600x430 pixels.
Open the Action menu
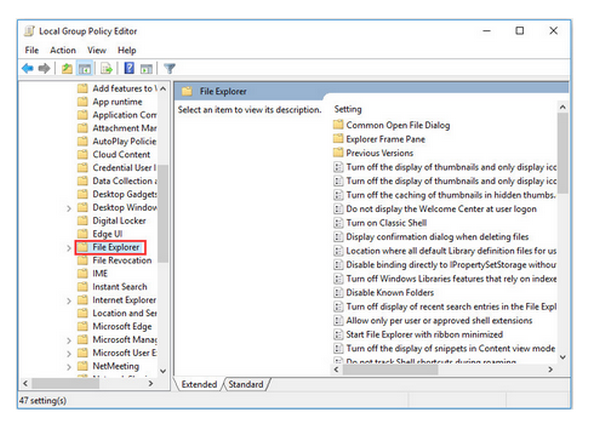[62, 50]
